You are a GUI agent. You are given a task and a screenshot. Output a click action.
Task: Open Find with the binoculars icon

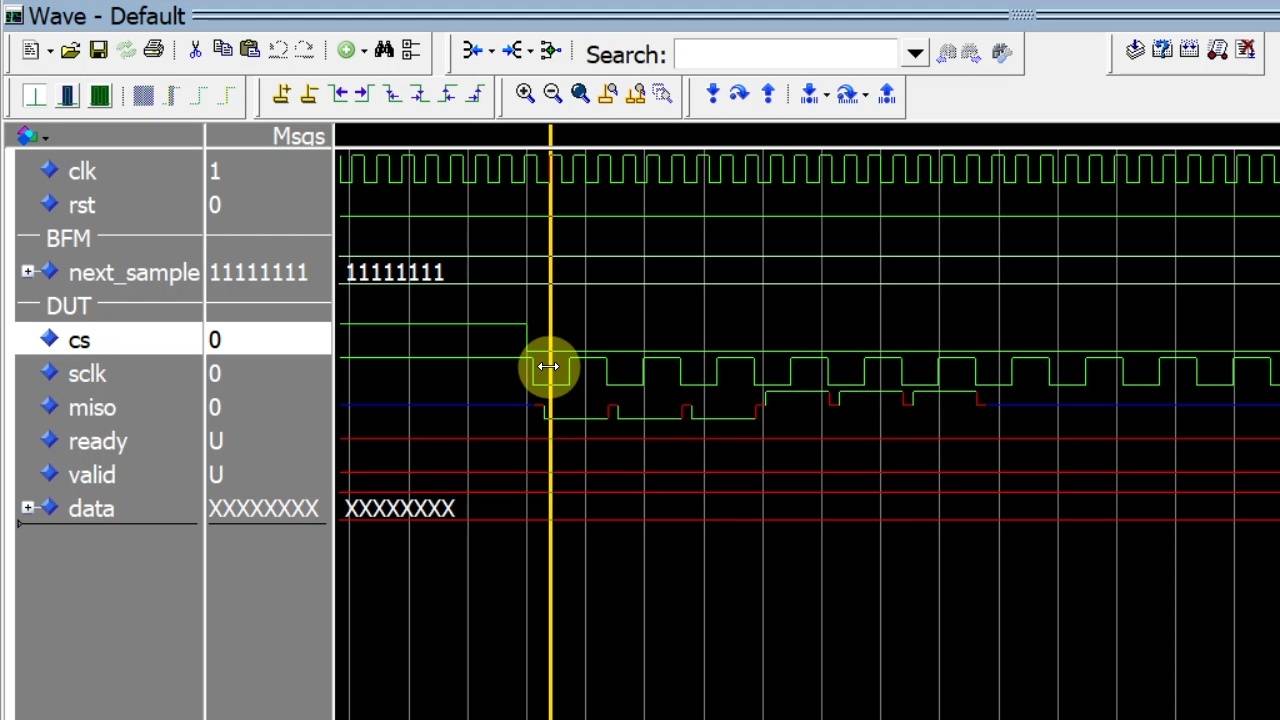point(384,50)
